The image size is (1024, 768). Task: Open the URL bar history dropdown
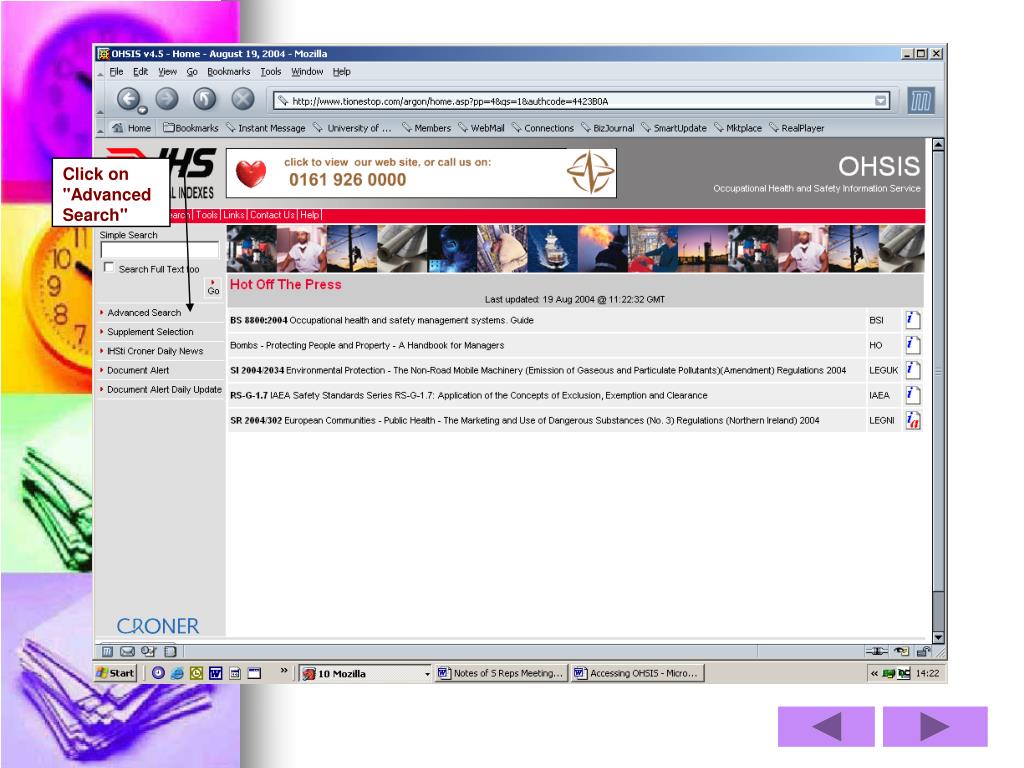(880, 101)
